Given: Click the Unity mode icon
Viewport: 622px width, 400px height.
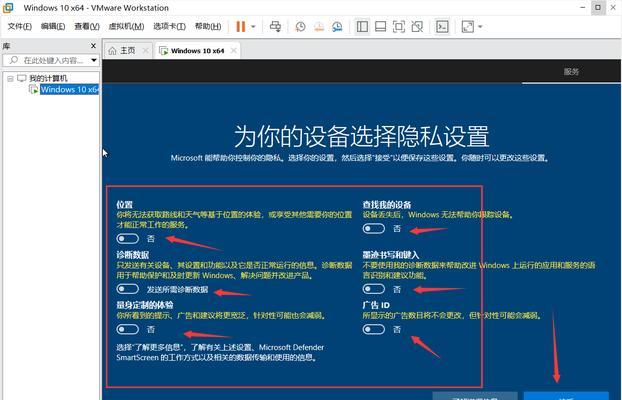Looking at the screenshot, I should click(417, 27).
